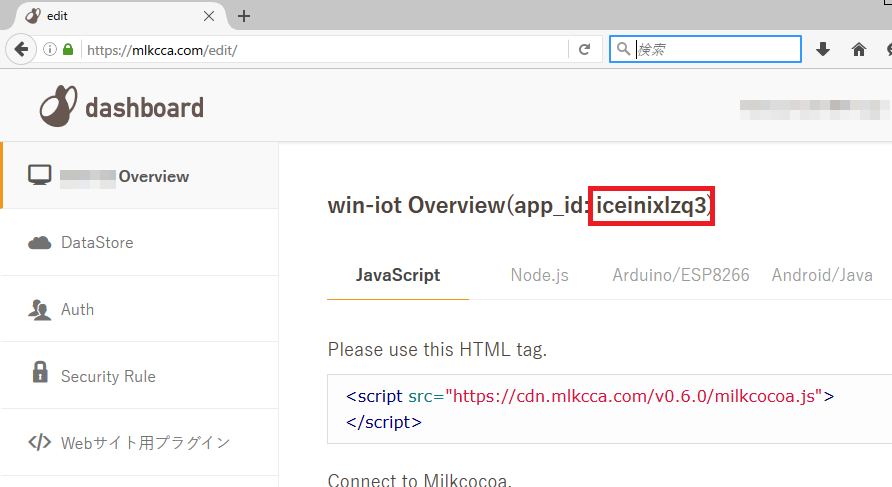Click the dashboard title text
The width and height of the screenshot is (892, 487).
tap(144, 108)
